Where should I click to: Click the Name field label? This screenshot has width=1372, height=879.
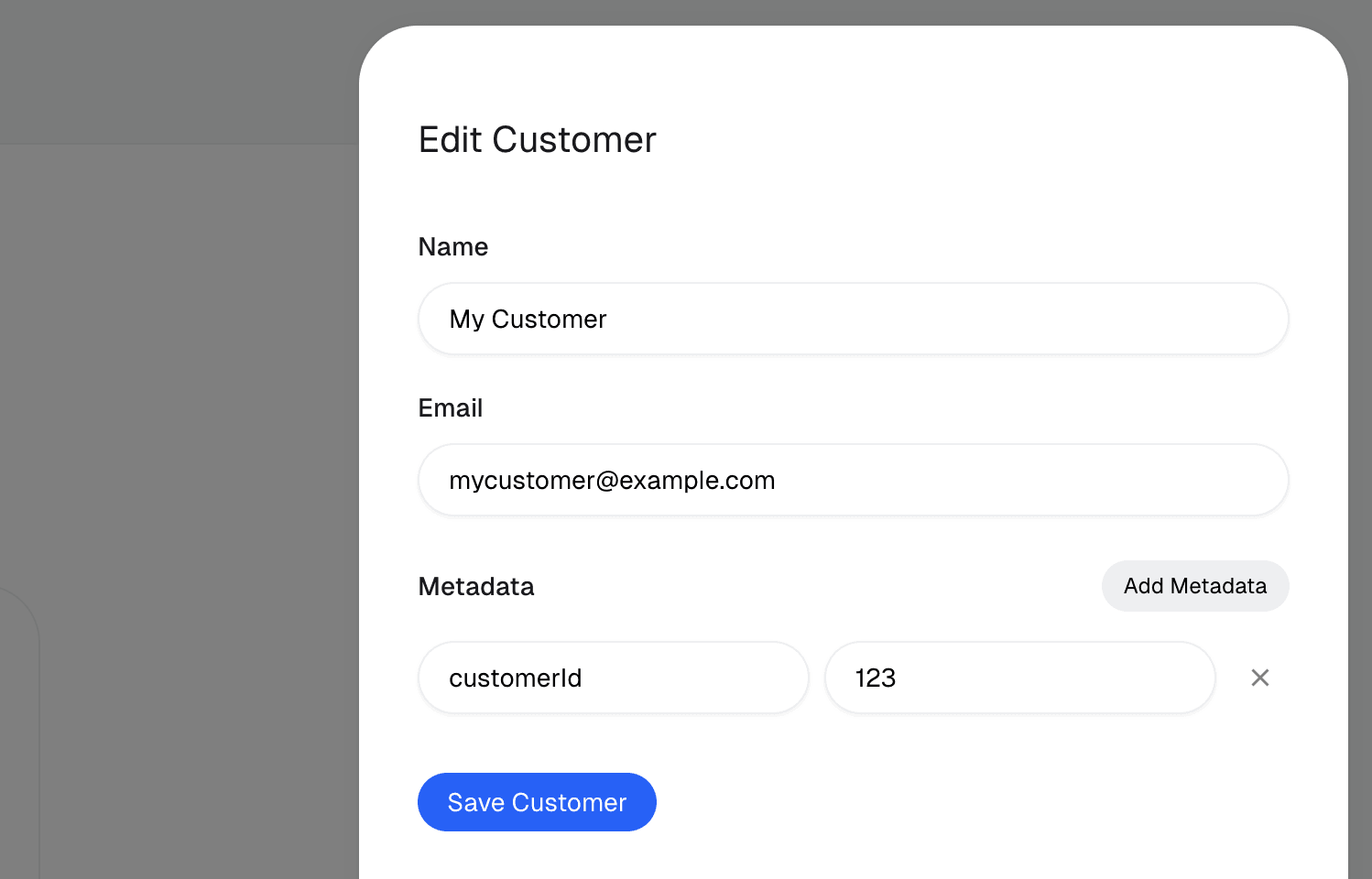[453, 247]
